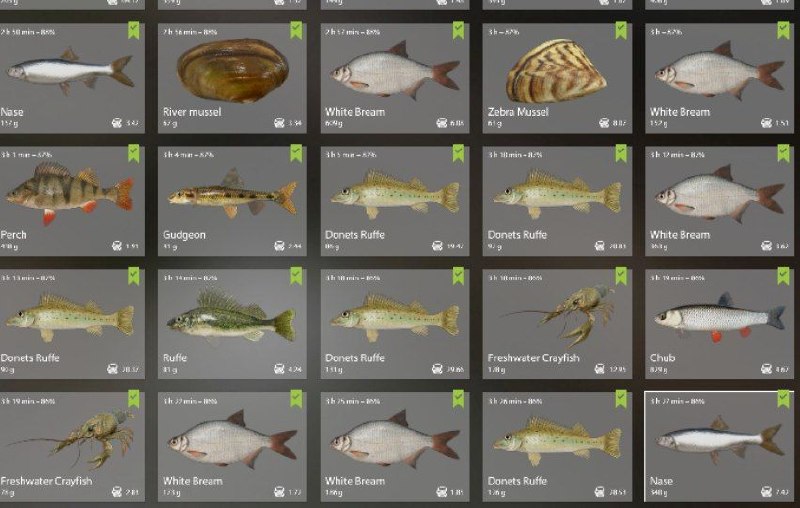Click the Ruffe fish image

pyautogui.click(x=231, y=316)
